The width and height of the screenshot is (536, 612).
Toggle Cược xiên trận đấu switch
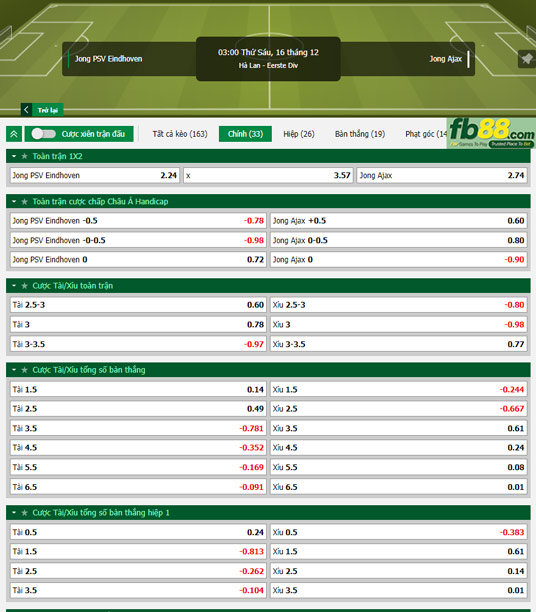pos(44,134)
